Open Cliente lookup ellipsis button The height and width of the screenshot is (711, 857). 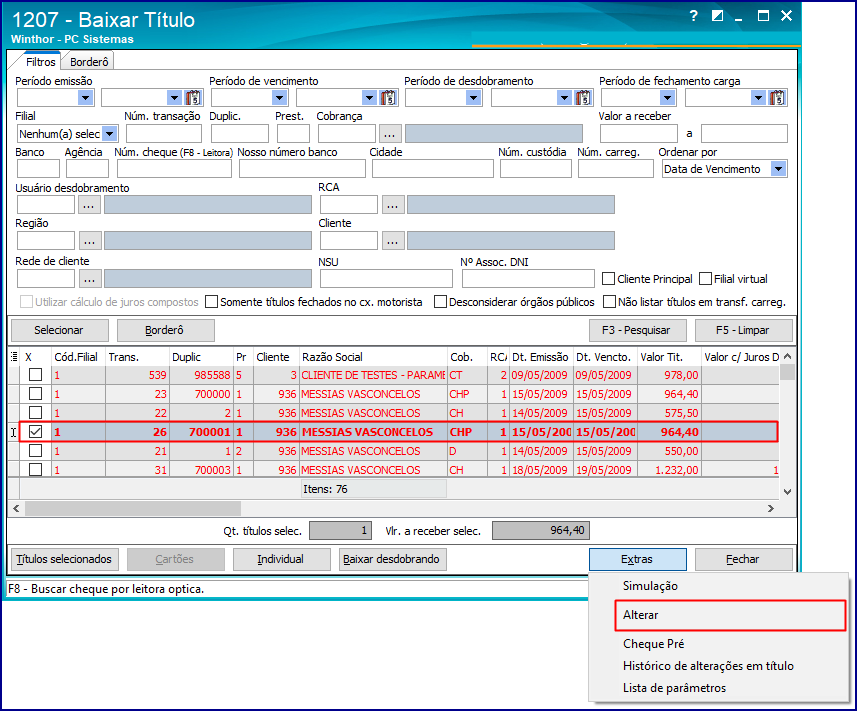(x=392, y=240)
